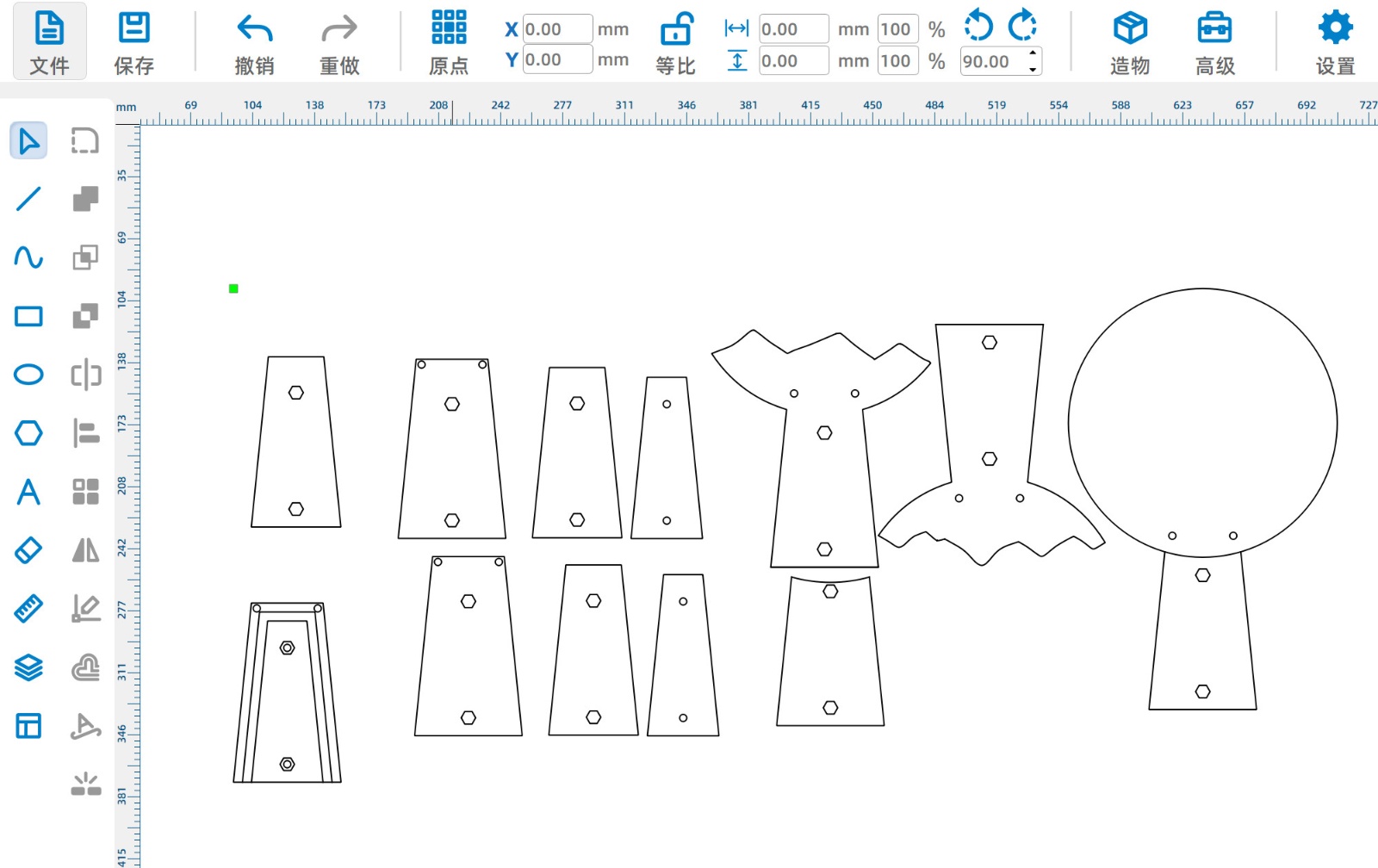Select the Eraser tool
This screenshot has height=868, width=1378.
(x=28, y=550)
